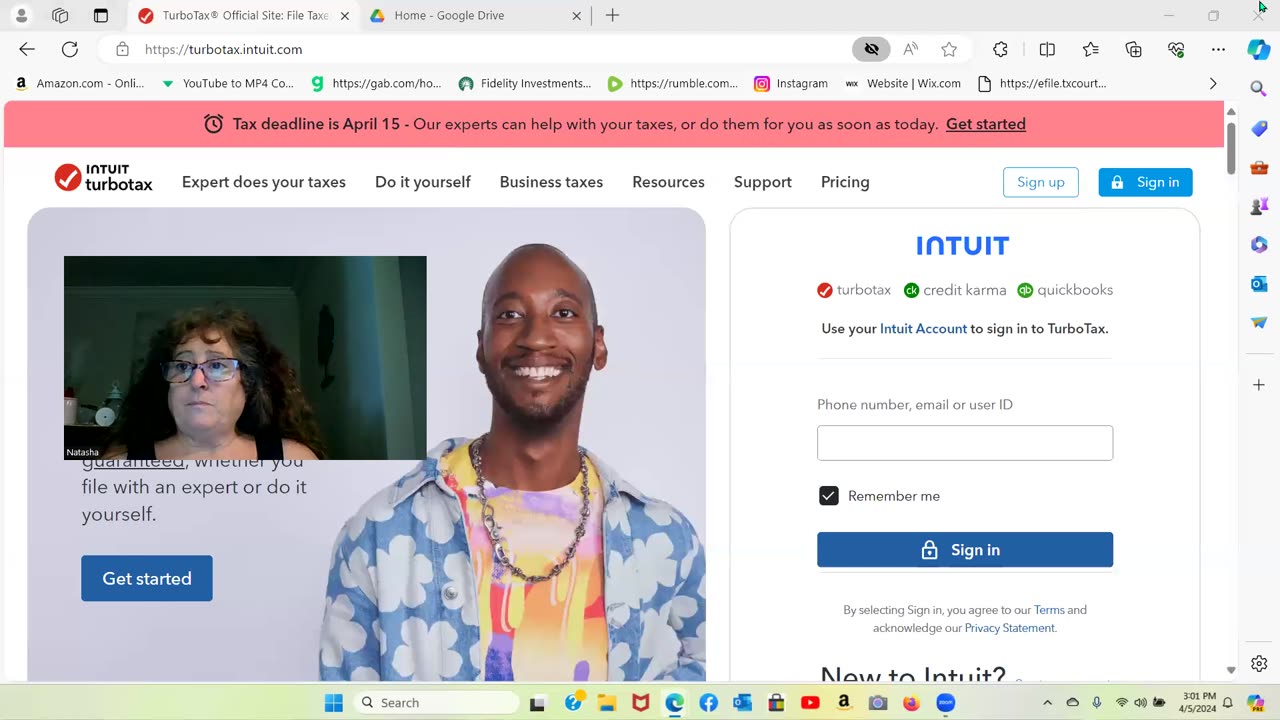
Task: Open Expert does your taxes menu
Action: click(x=264, y=182)
